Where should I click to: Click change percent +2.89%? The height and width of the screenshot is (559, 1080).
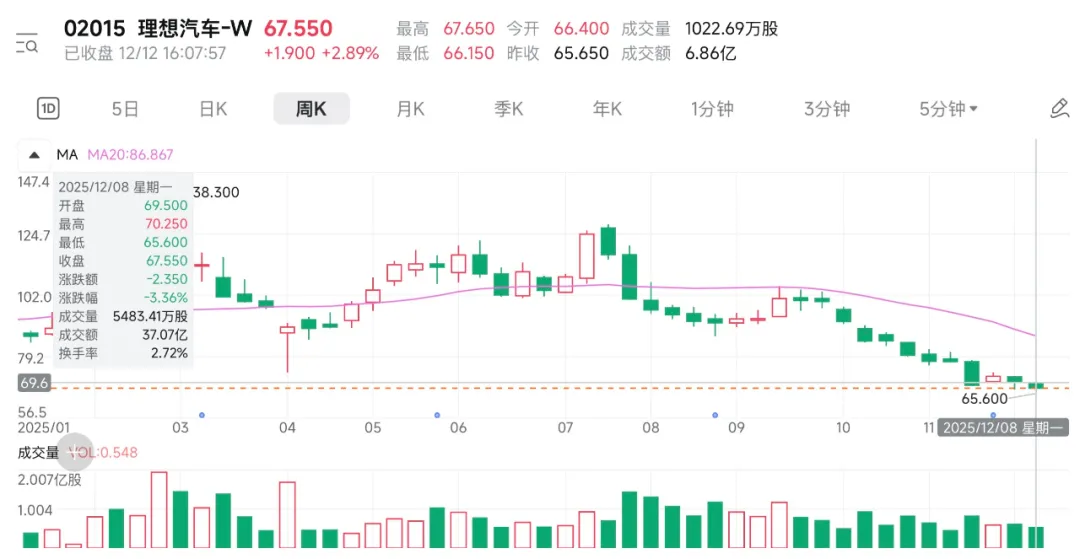tap(351, 53)
